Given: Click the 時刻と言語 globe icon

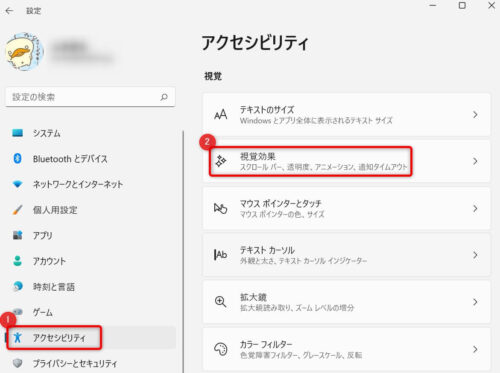Looking at the screenshot, I should [17, 286].
